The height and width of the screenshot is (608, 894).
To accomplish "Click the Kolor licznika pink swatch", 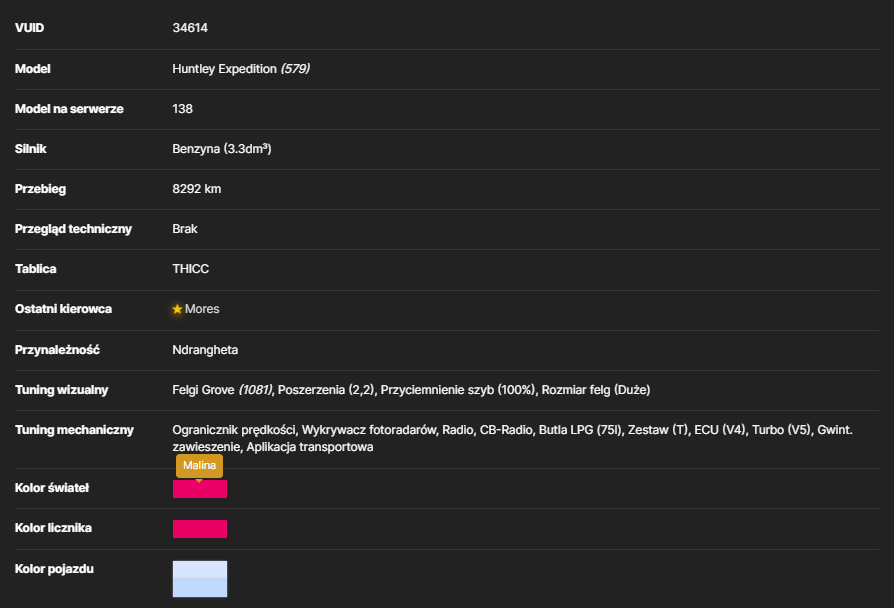I will pos(200,529).
